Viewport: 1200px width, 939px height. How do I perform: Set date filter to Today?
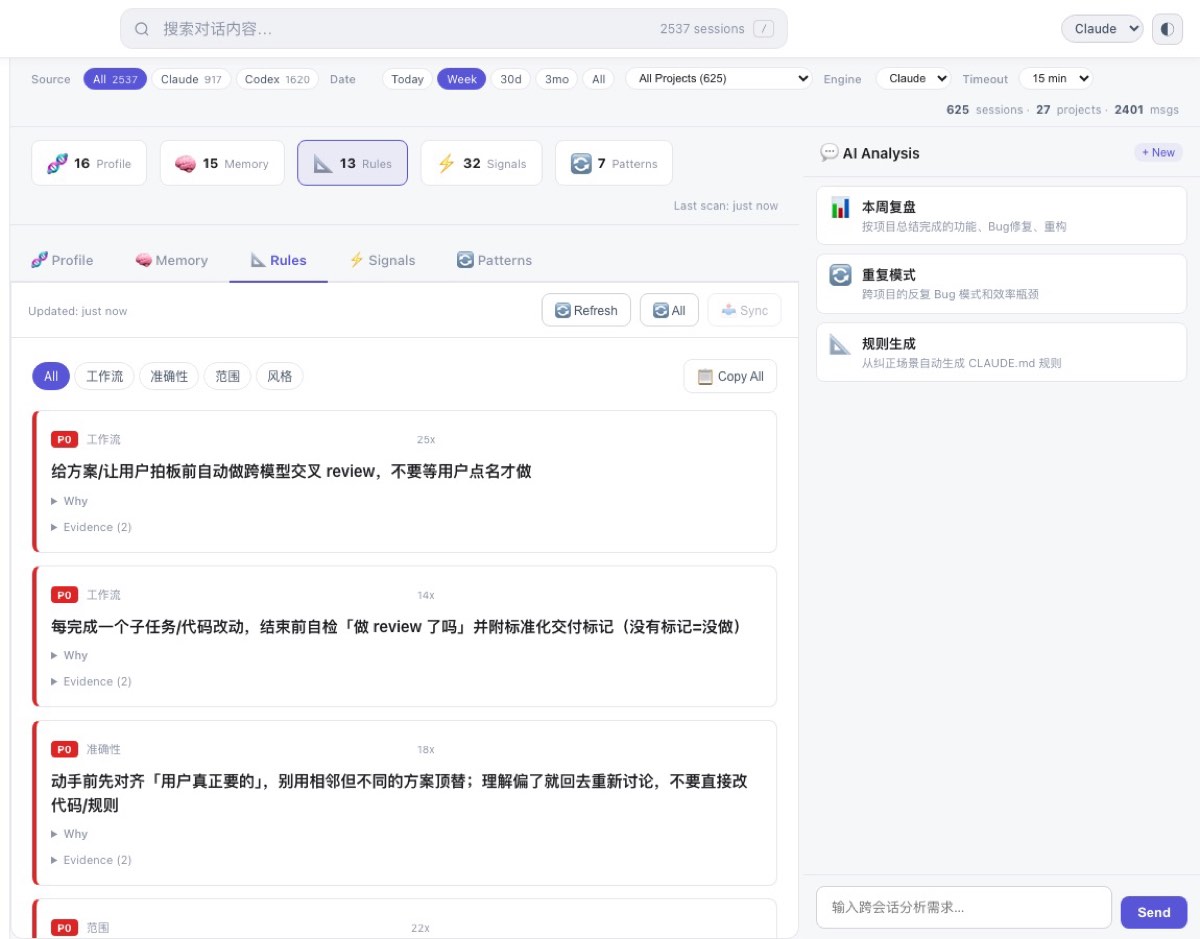click(x=407, y=79)
